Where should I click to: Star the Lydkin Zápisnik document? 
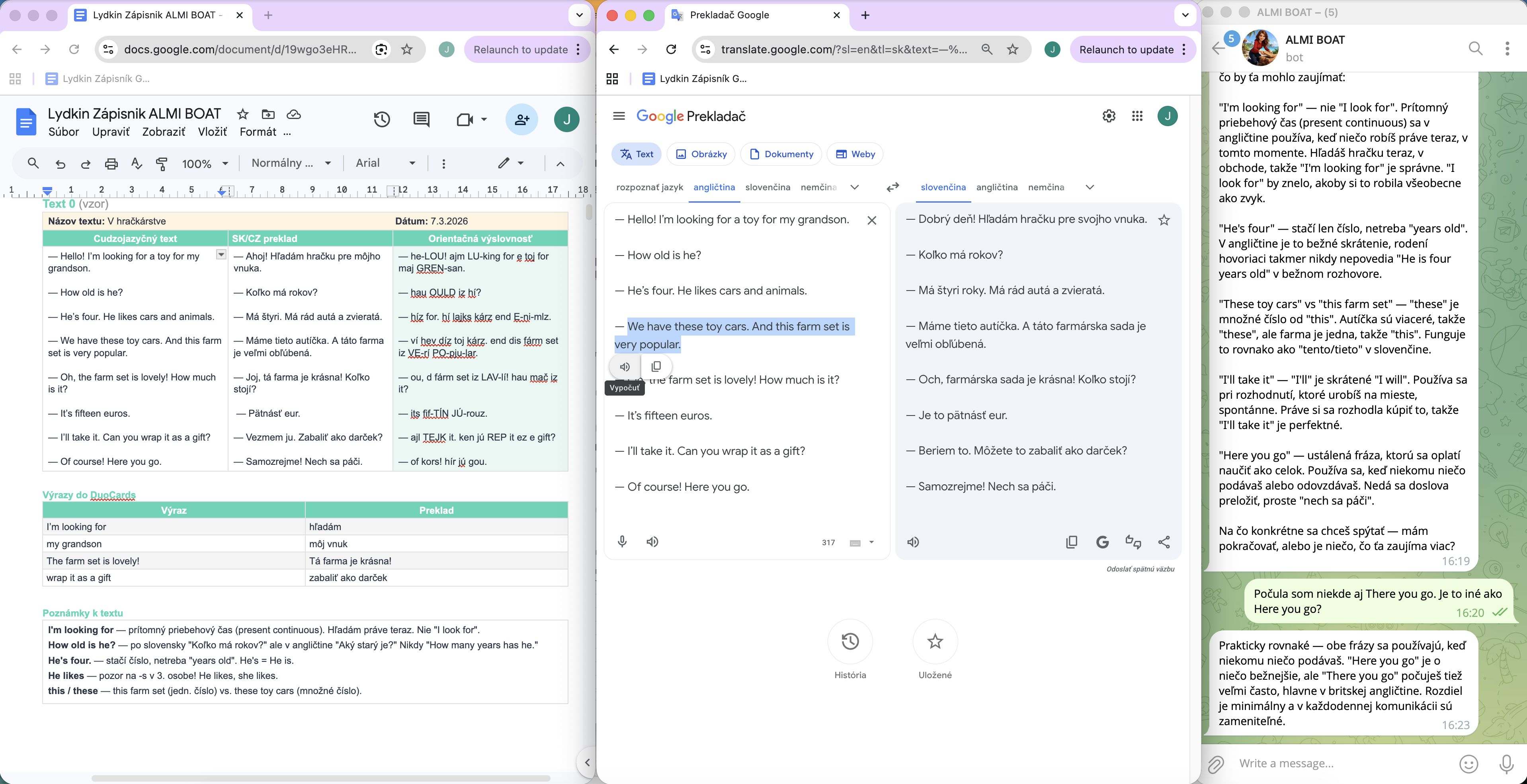pyautogui.click(x=242, y=114)
